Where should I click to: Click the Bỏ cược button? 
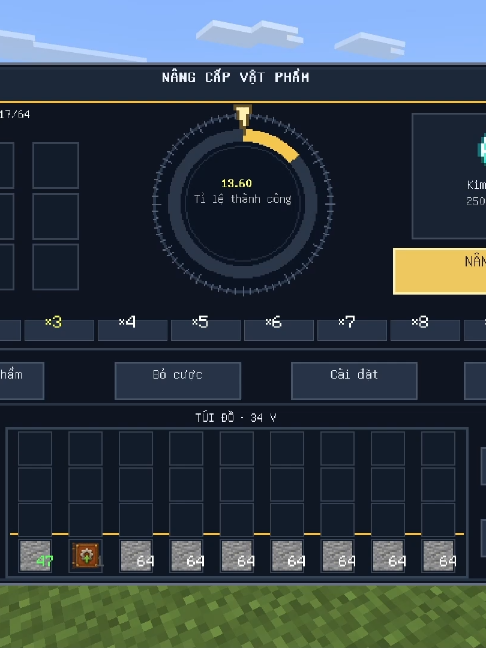[178, 381]
